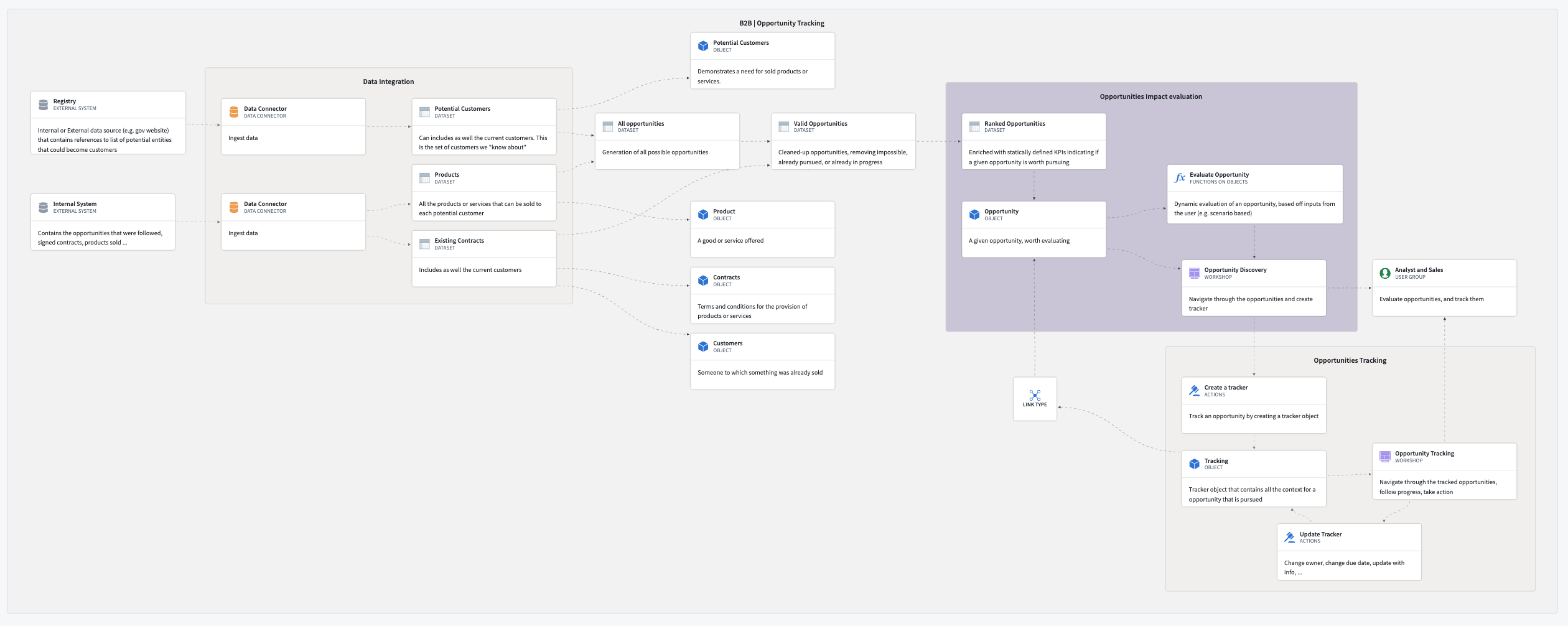Click the Update Tracker action icon
The image size is (1568, 626).
tap(1290, 538)
